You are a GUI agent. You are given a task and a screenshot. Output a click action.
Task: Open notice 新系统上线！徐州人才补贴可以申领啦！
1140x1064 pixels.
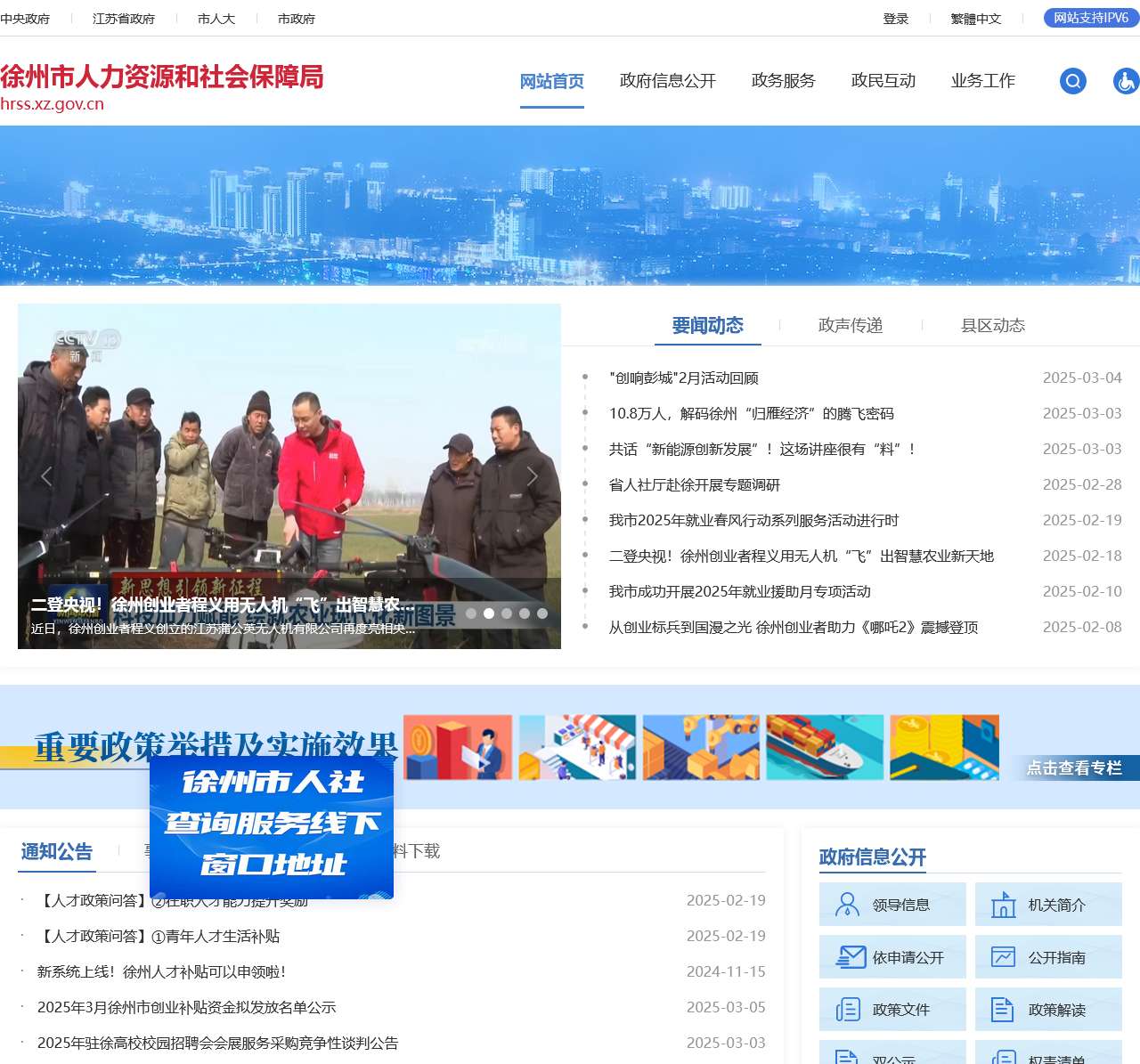point(162,971)
